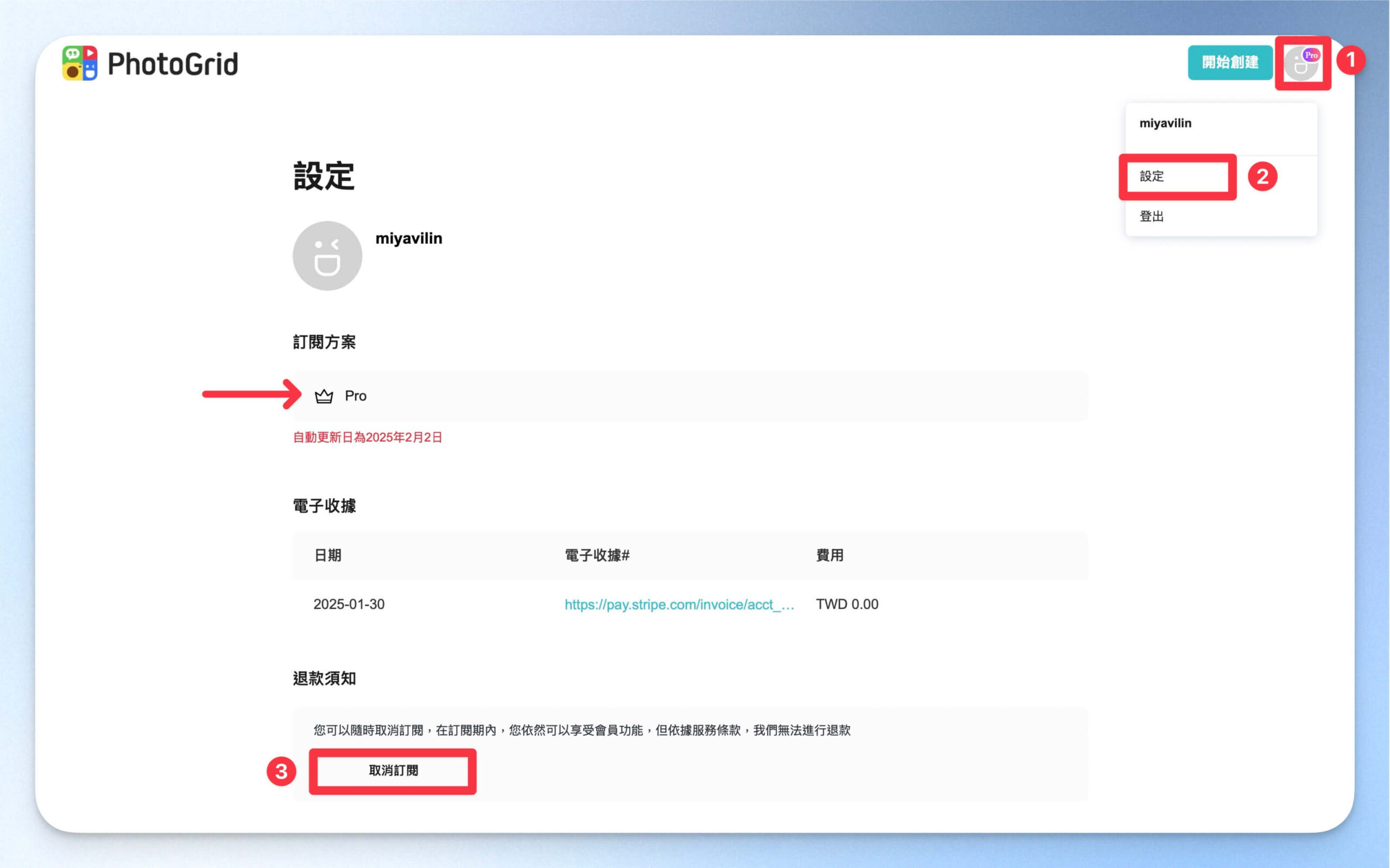1390x868 pixels.
Task: Click miyavilin name in dropdown menu
Action: pyautogui.click(x=1165, y=123)
